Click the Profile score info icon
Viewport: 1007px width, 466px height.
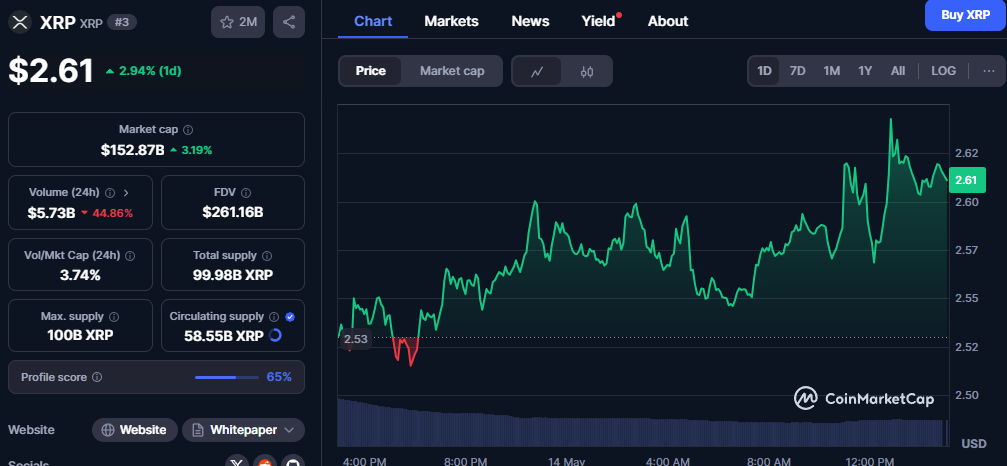pos(97,377)
